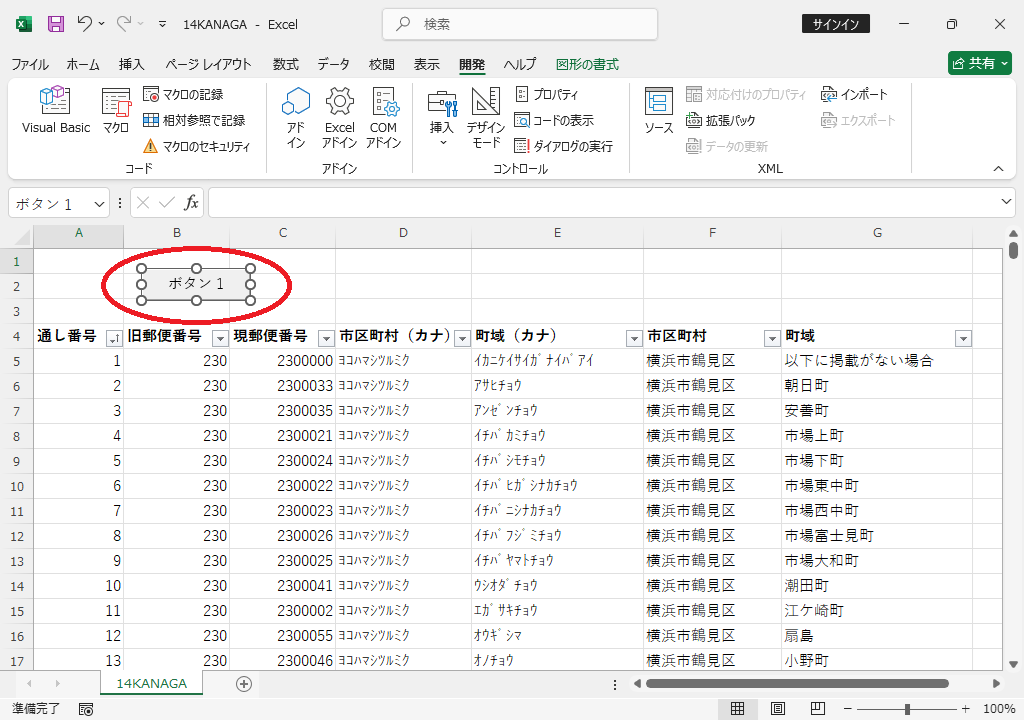Click the Insert Function fx icon

(191, 203)
